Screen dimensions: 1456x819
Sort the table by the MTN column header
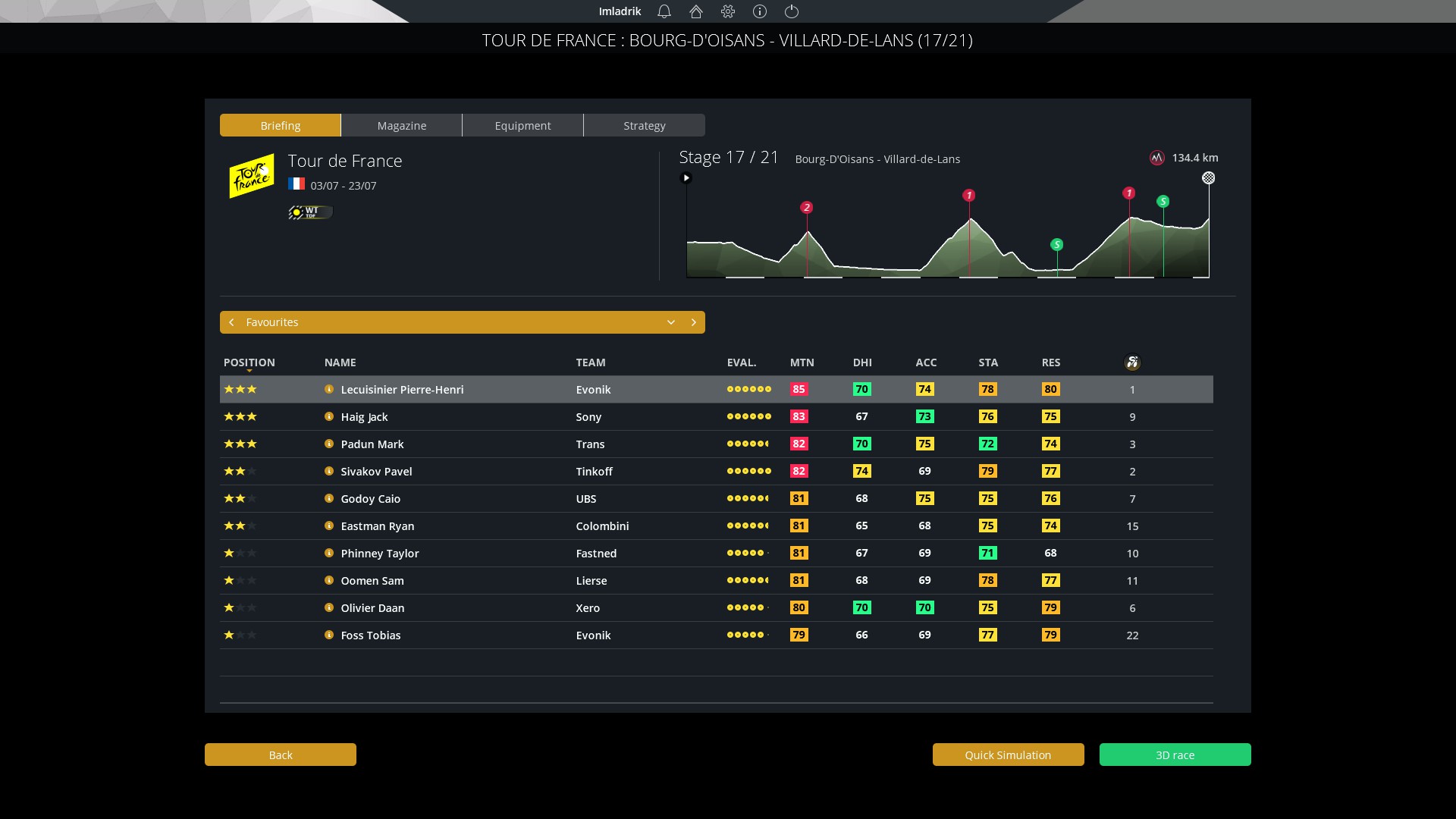pos(802,362)
